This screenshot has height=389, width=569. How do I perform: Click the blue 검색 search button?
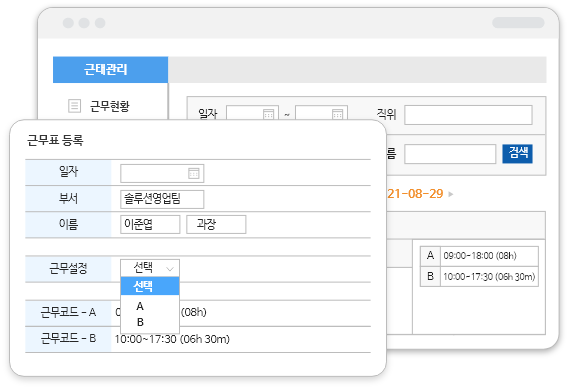(x=517, y=153)
